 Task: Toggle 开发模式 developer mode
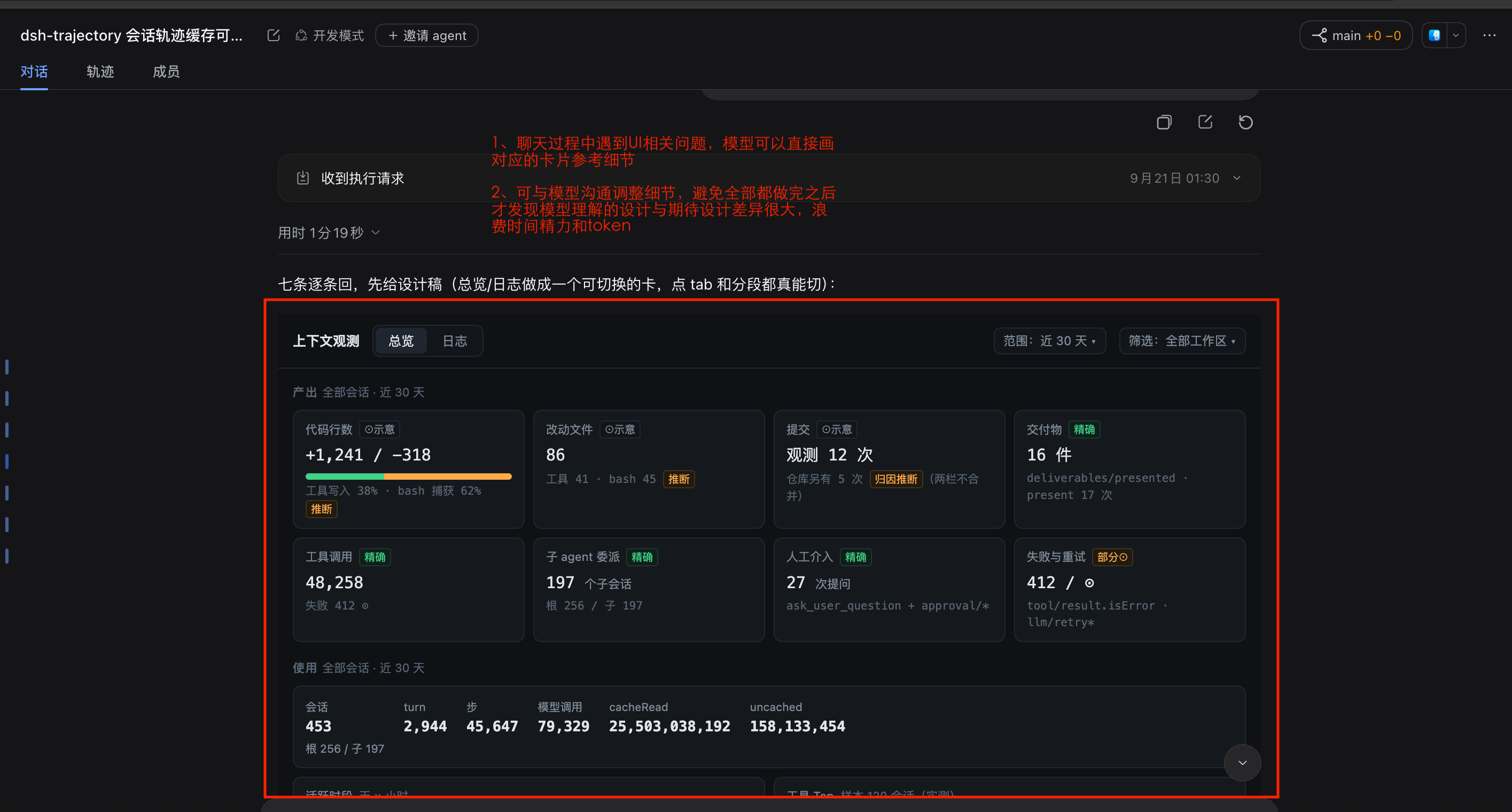(x=329, y=35)
